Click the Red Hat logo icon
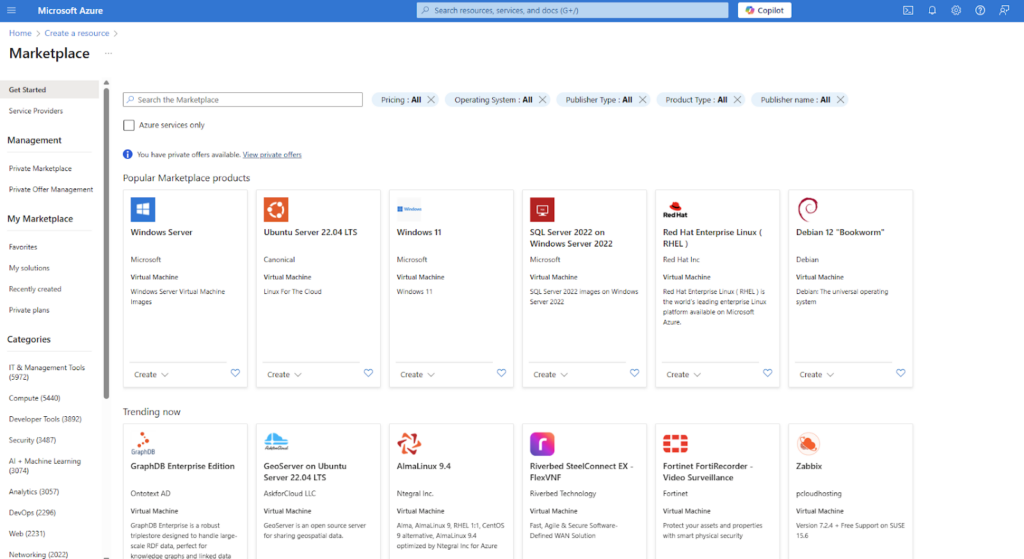 pos(675,210)
